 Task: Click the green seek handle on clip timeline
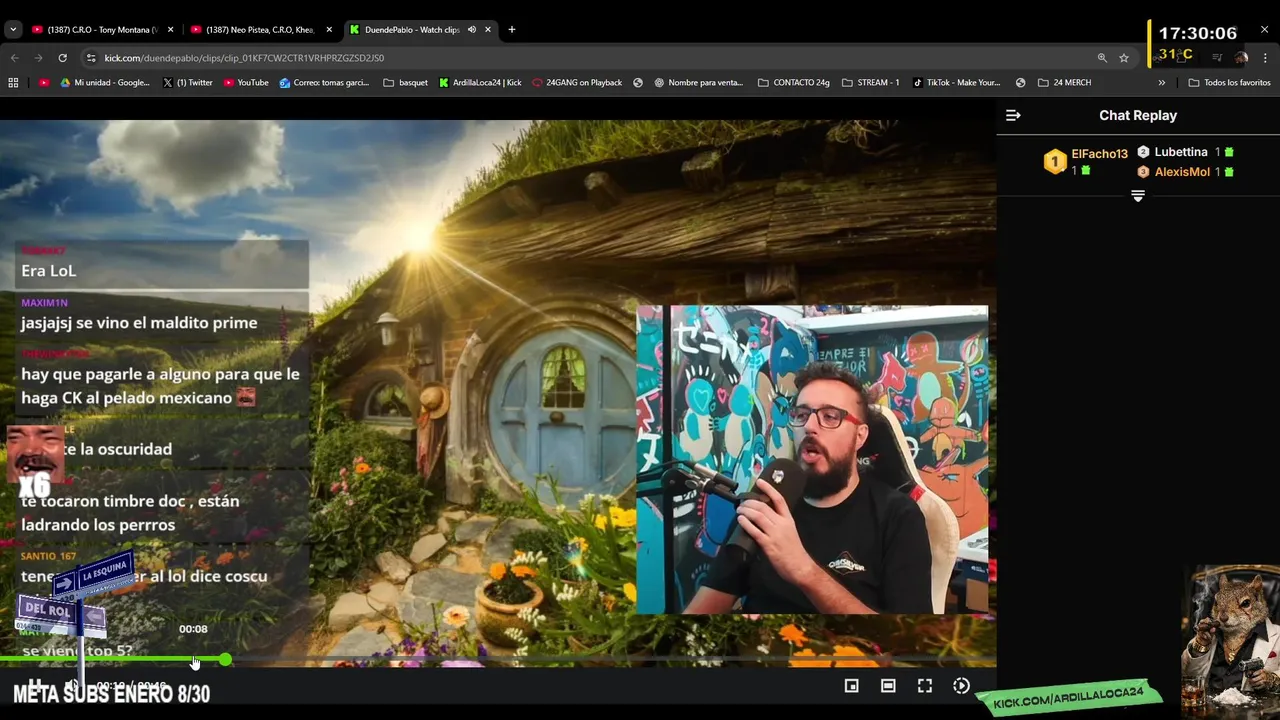coord(225,660)
